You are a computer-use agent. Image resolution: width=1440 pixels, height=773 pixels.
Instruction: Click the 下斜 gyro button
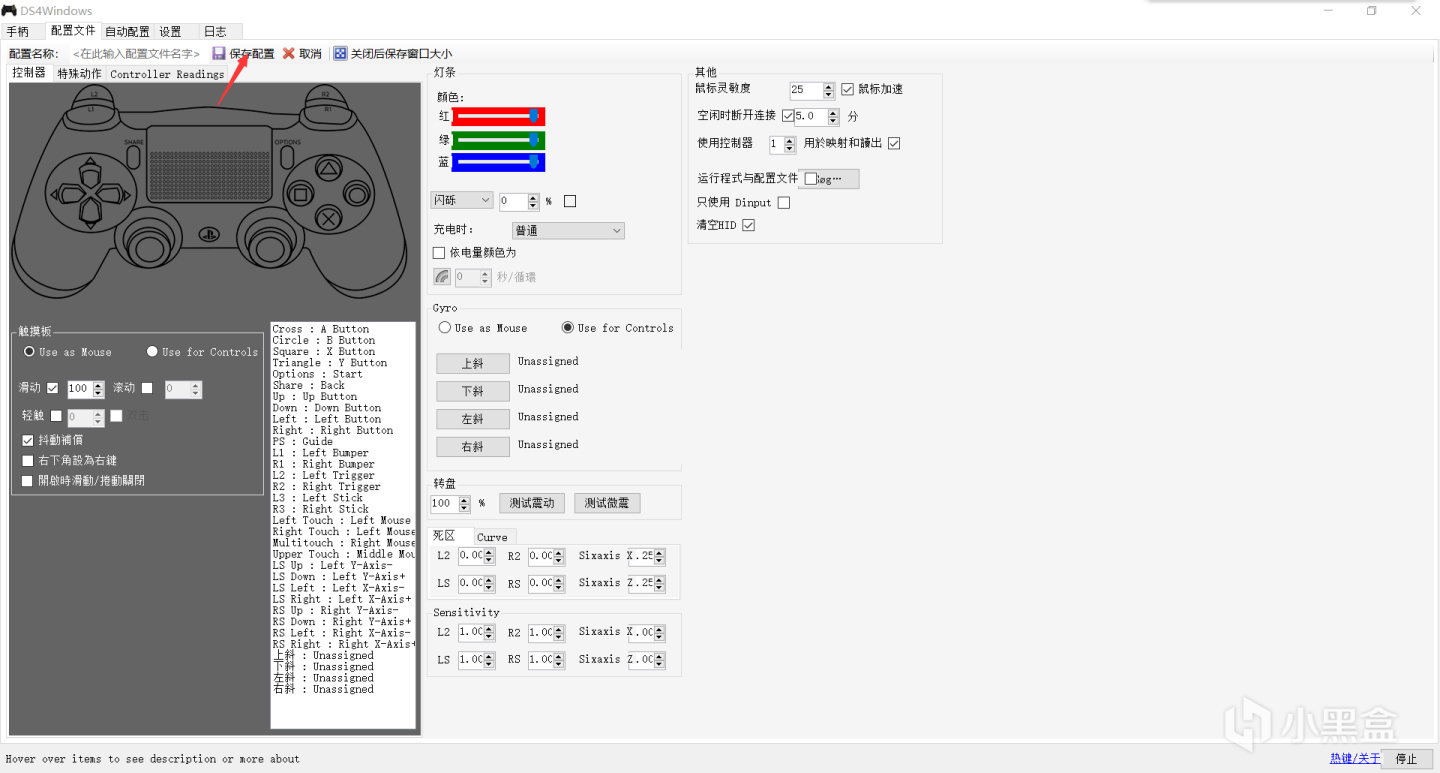click(472, 391)
